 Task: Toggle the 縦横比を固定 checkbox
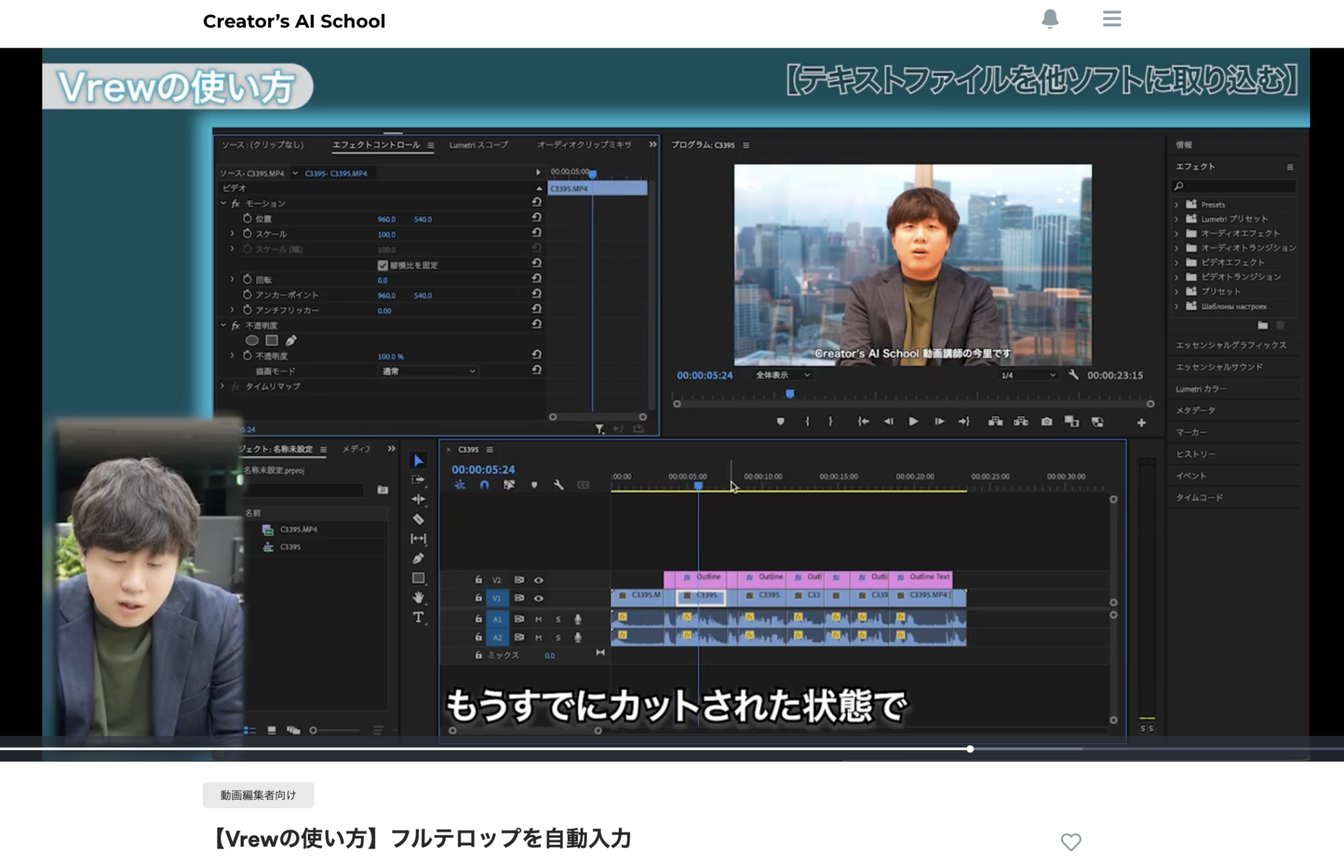coord(382,265)
